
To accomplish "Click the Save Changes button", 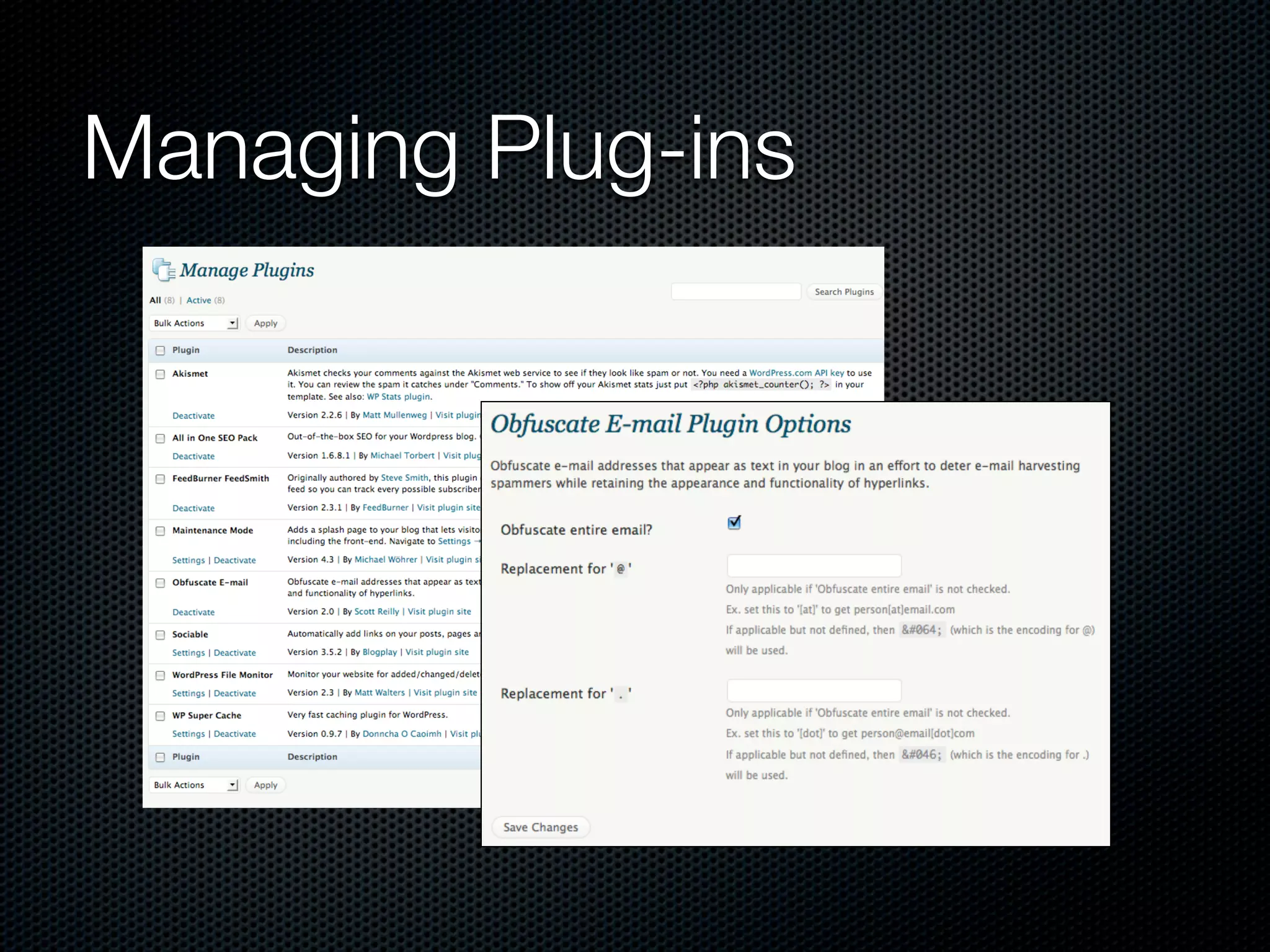I will [540, 827].
